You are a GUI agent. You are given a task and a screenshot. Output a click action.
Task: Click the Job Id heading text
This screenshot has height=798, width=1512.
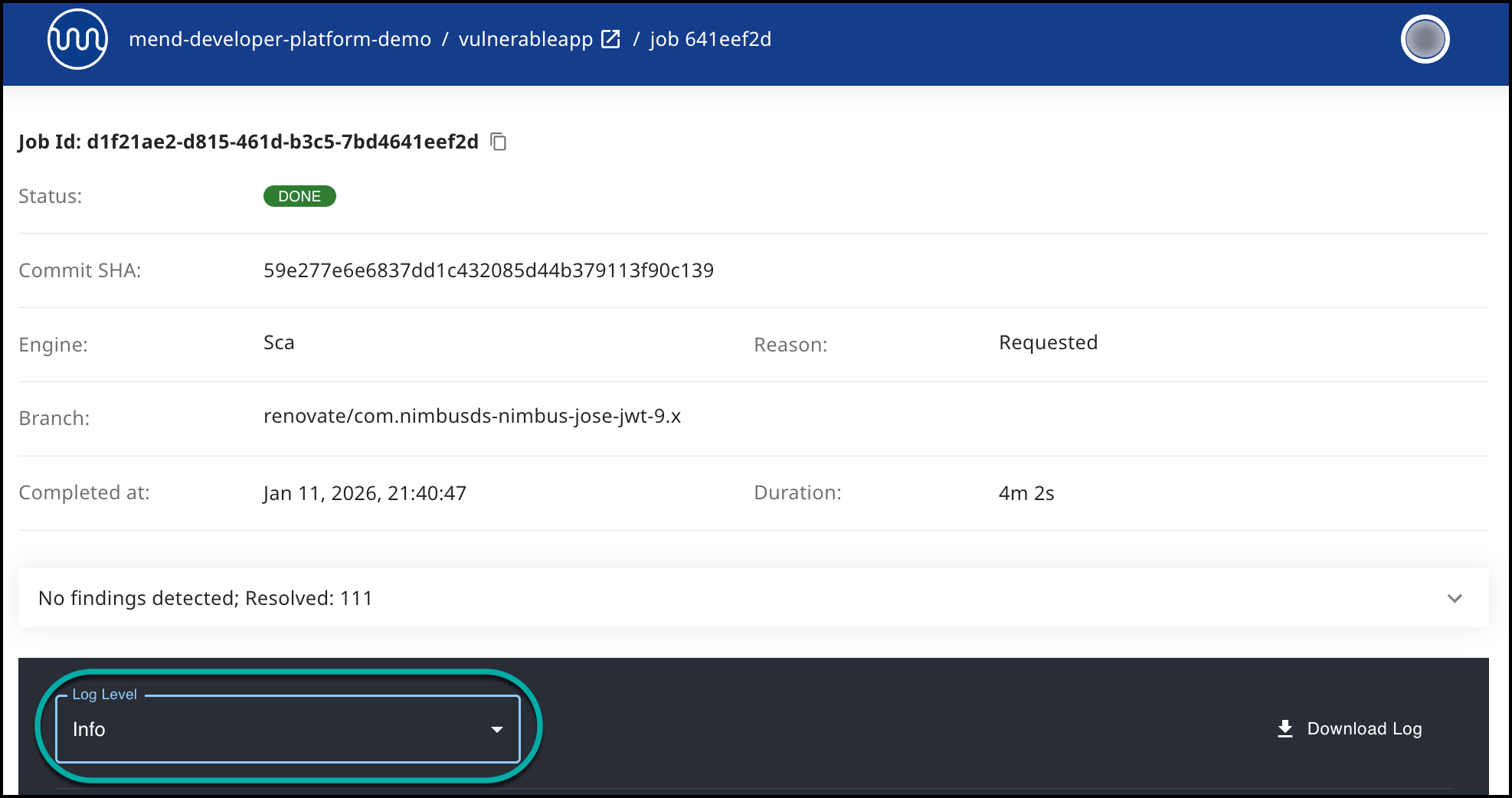pos(248,142)
